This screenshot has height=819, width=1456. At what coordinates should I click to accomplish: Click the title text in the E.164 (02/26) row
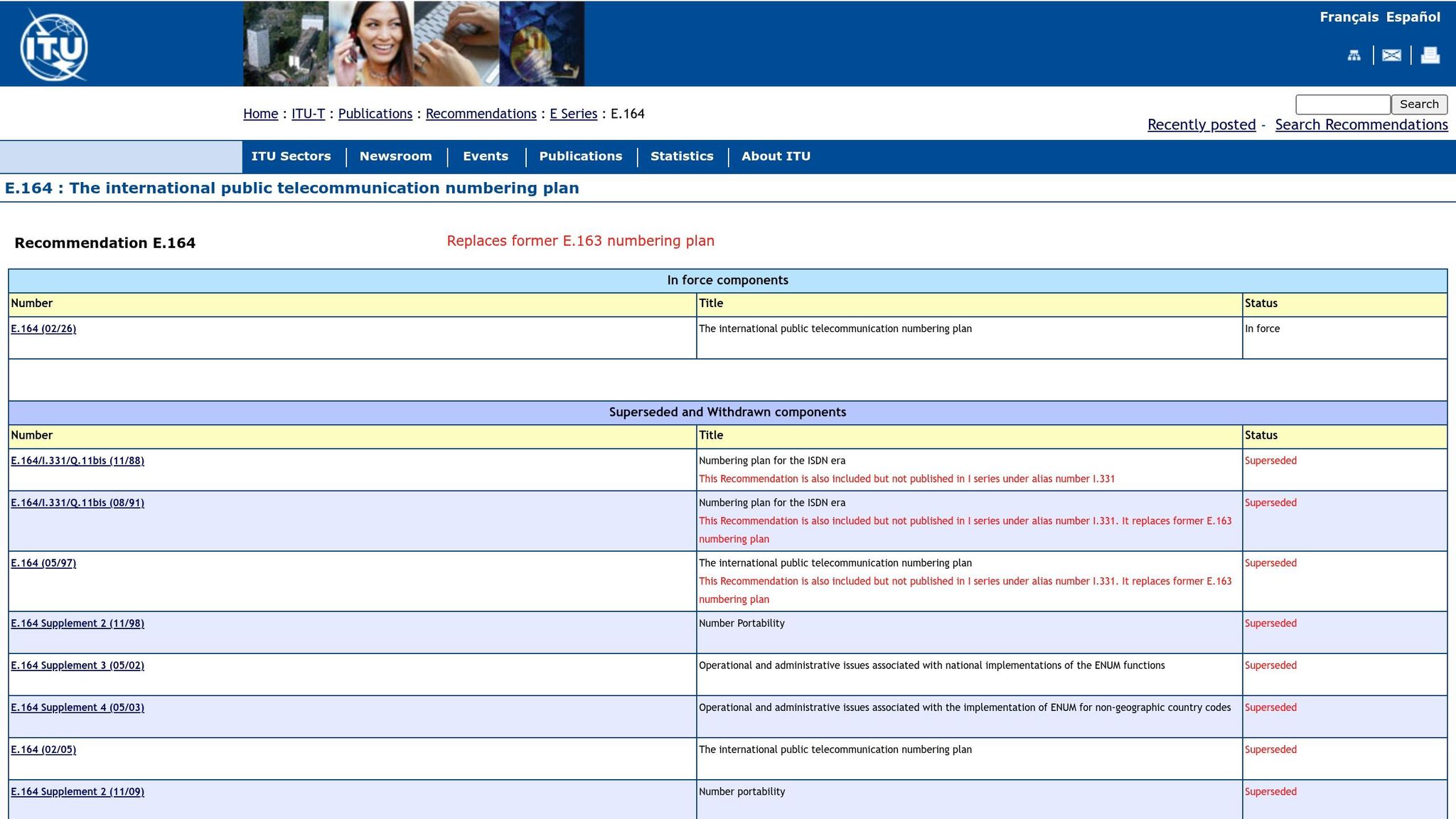[x=835, y=328]
